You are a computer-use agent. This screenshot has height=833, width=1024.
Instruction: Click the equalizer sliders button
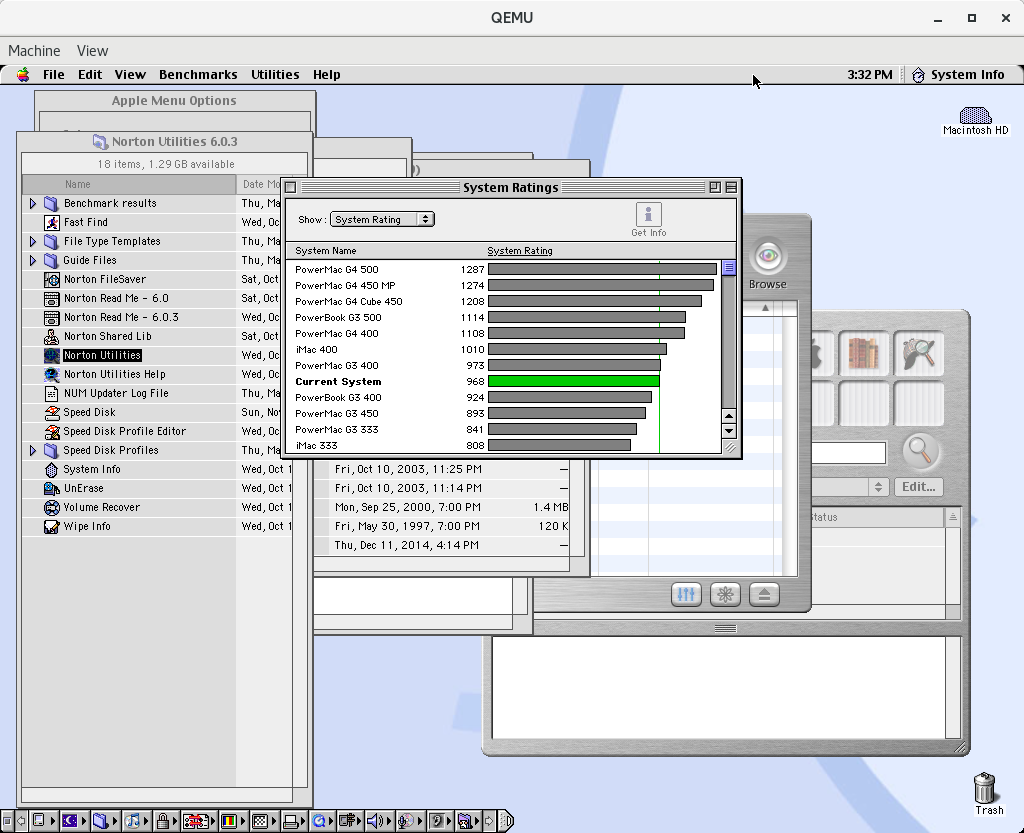(x=686, y=595)
